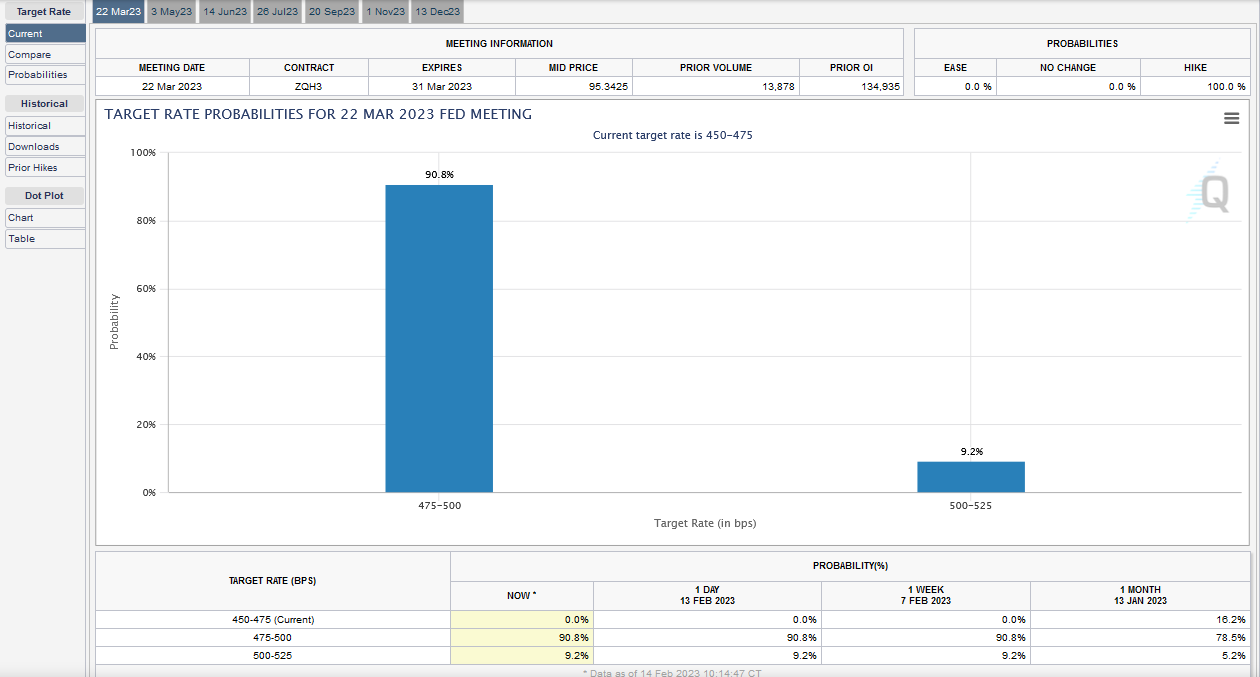The width and height of the screenshot is (1260, 677).
Task: Click the HIKE column header
Action: coord(1195,68)
